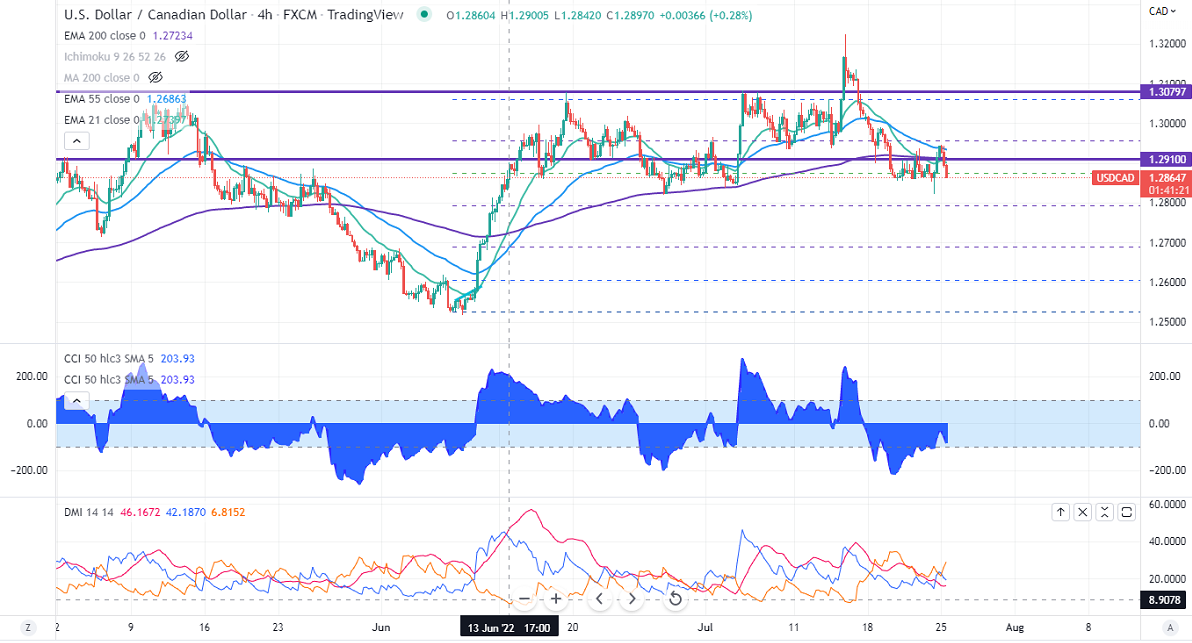Click the 60.0000 DMI axis label
1192x643 pixels.
point(1167,505)
